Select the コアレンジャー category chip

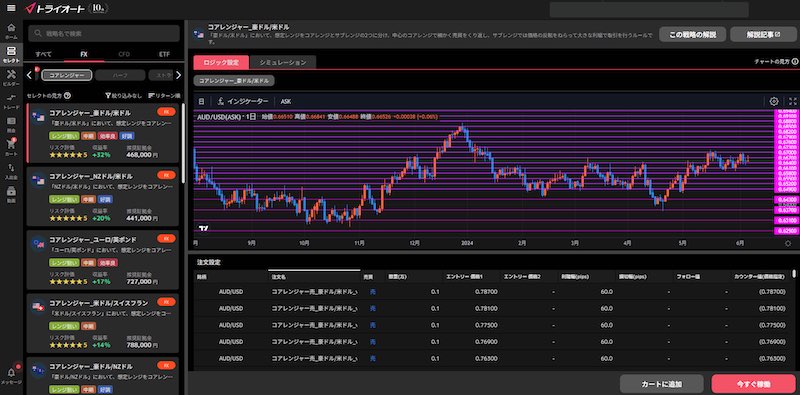(67, 76)
